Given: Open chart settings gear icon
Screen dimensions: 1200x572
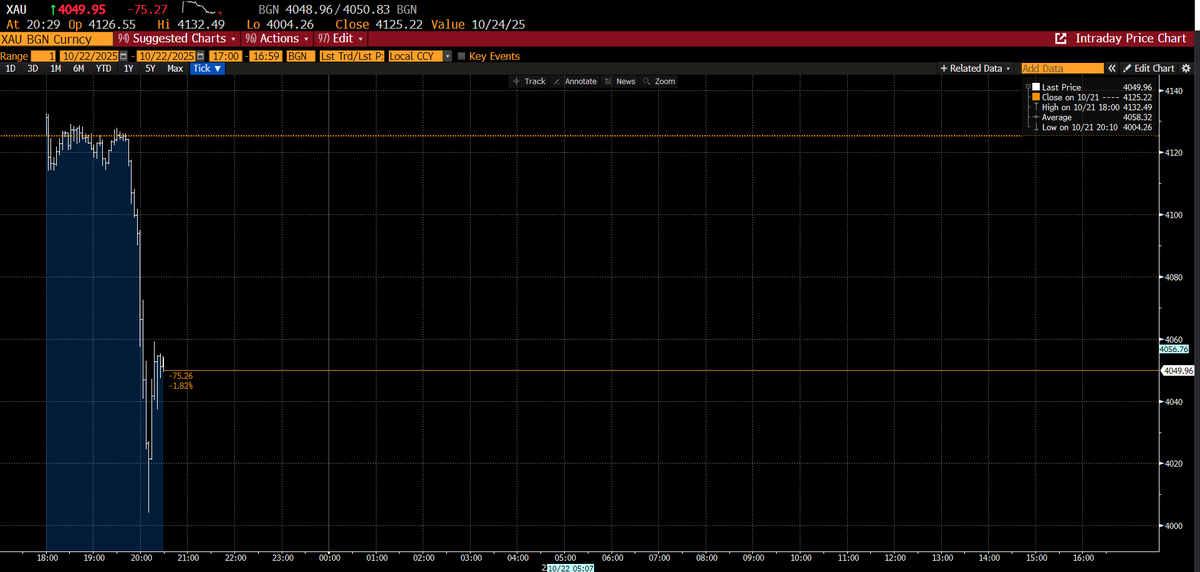Looking at the screenshot, I should (x=1187, y=68).
